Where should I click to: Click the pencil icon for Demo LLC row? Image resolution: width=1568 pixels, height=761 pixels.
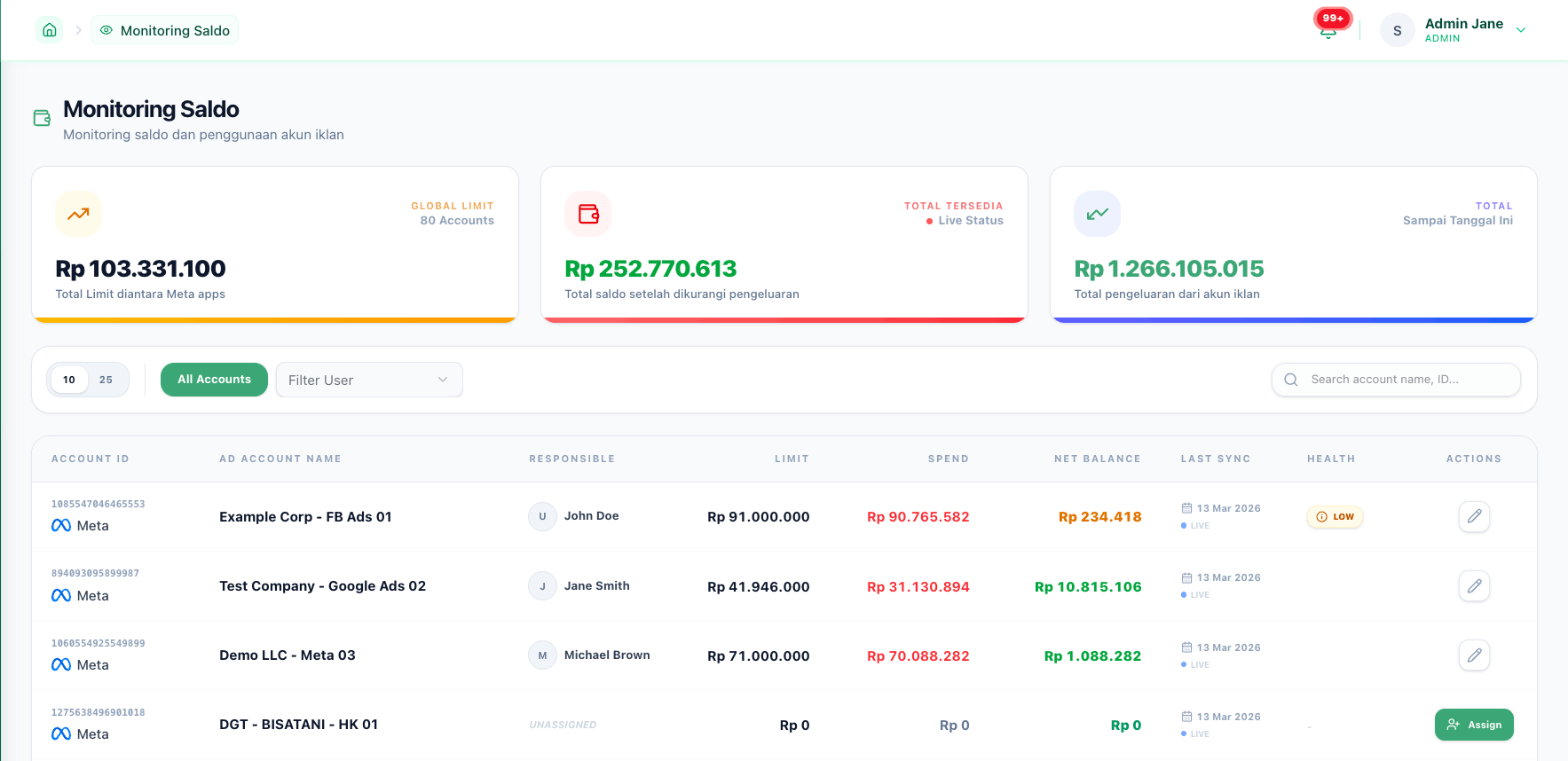(1474, 655)
